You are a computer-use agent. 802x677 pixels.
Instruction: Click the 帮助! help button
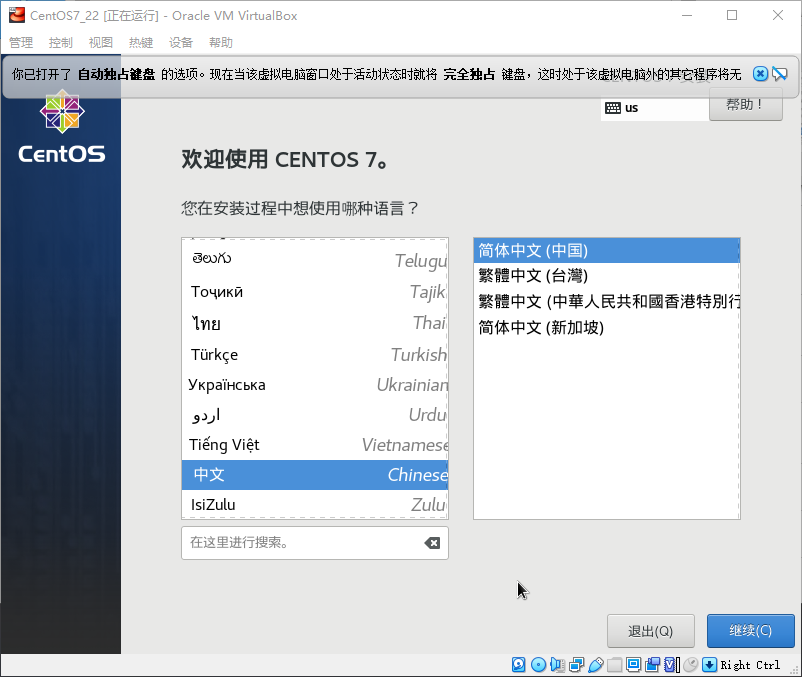(746, 105)
